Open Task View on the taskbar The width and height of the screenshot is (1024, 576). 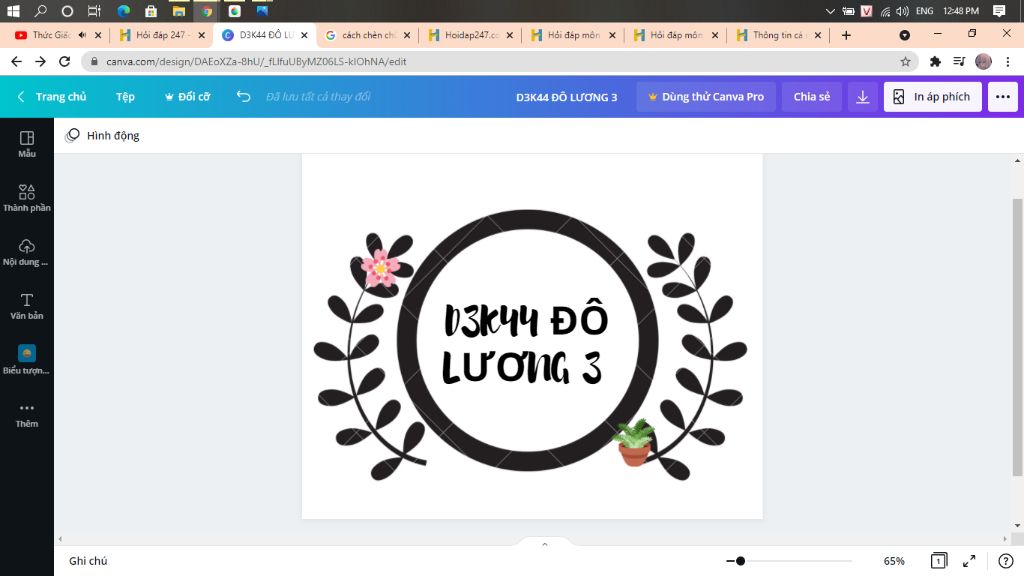tap(95, 11)
